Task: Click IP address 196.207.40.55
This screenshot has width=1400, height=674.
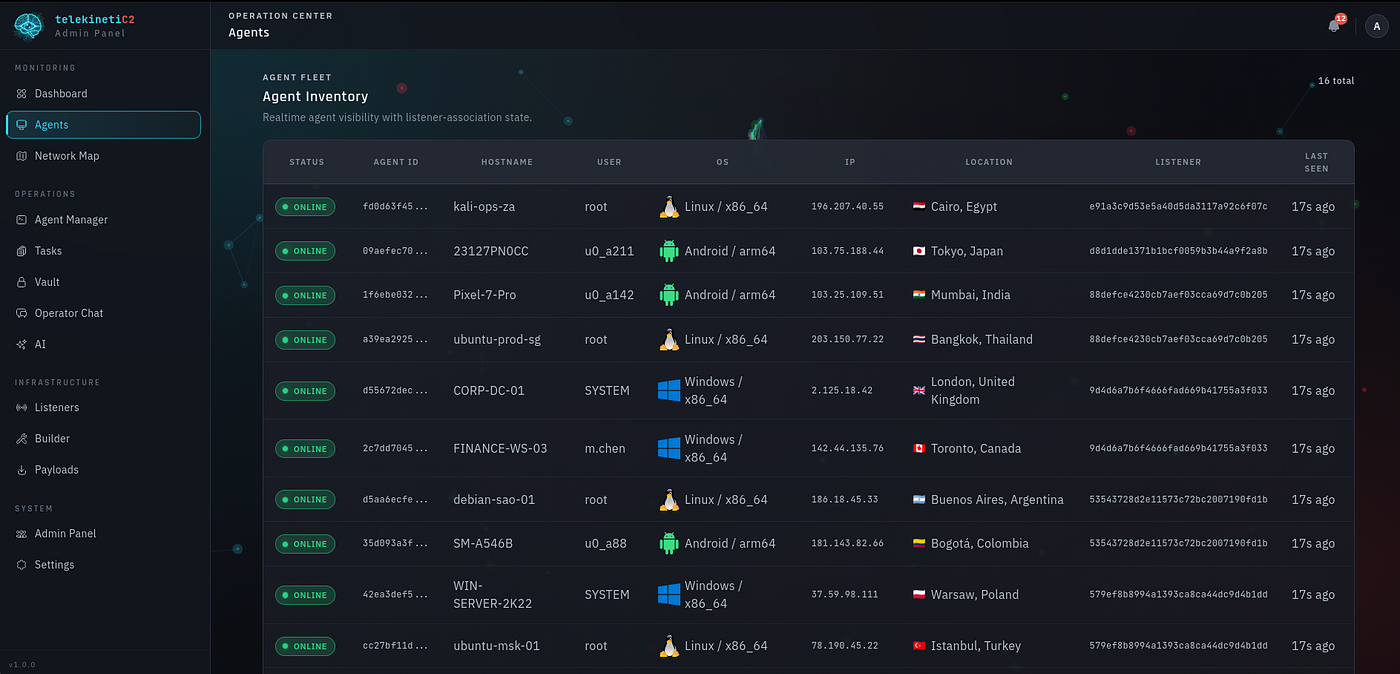Action: [x=847, y=207]
